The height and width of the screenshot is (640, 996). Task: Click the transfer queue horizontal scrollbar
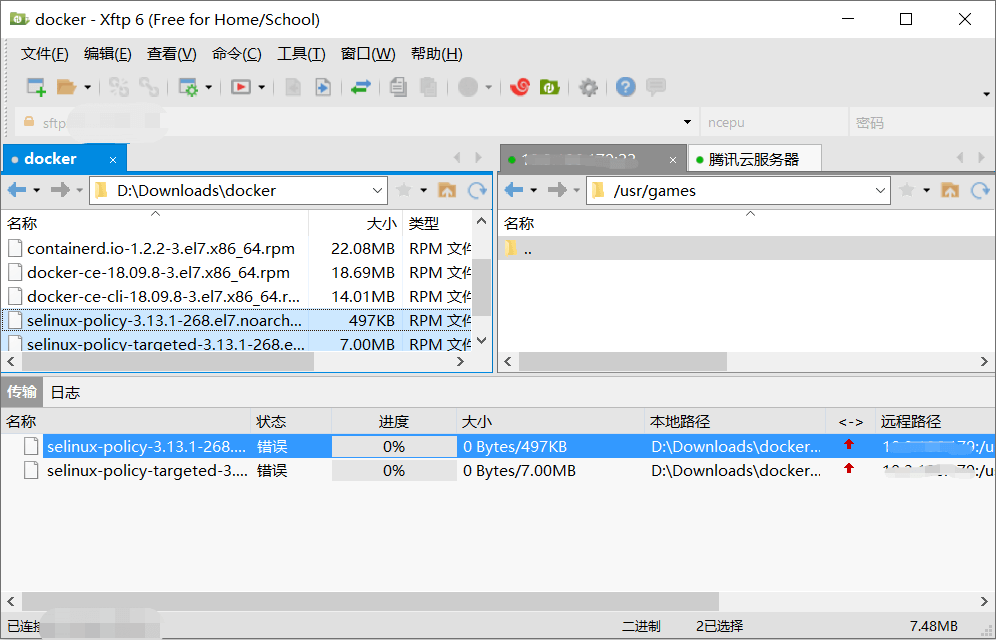370,601
